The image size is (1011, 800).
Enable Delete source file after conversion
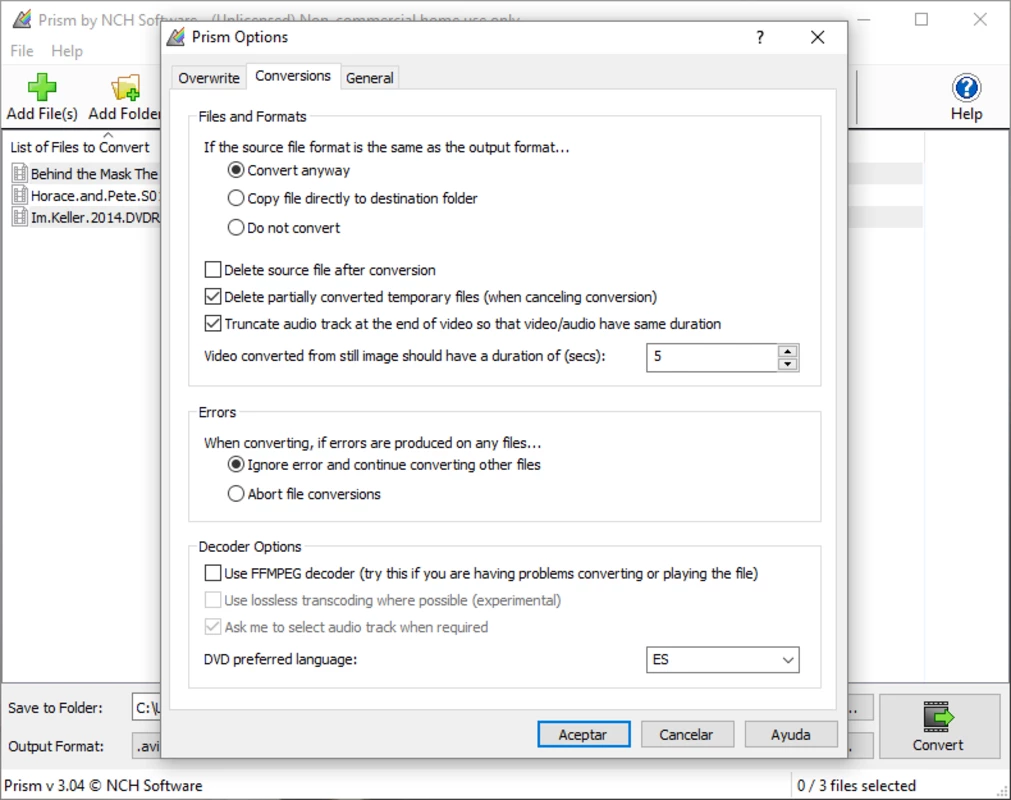coord(213,269)
